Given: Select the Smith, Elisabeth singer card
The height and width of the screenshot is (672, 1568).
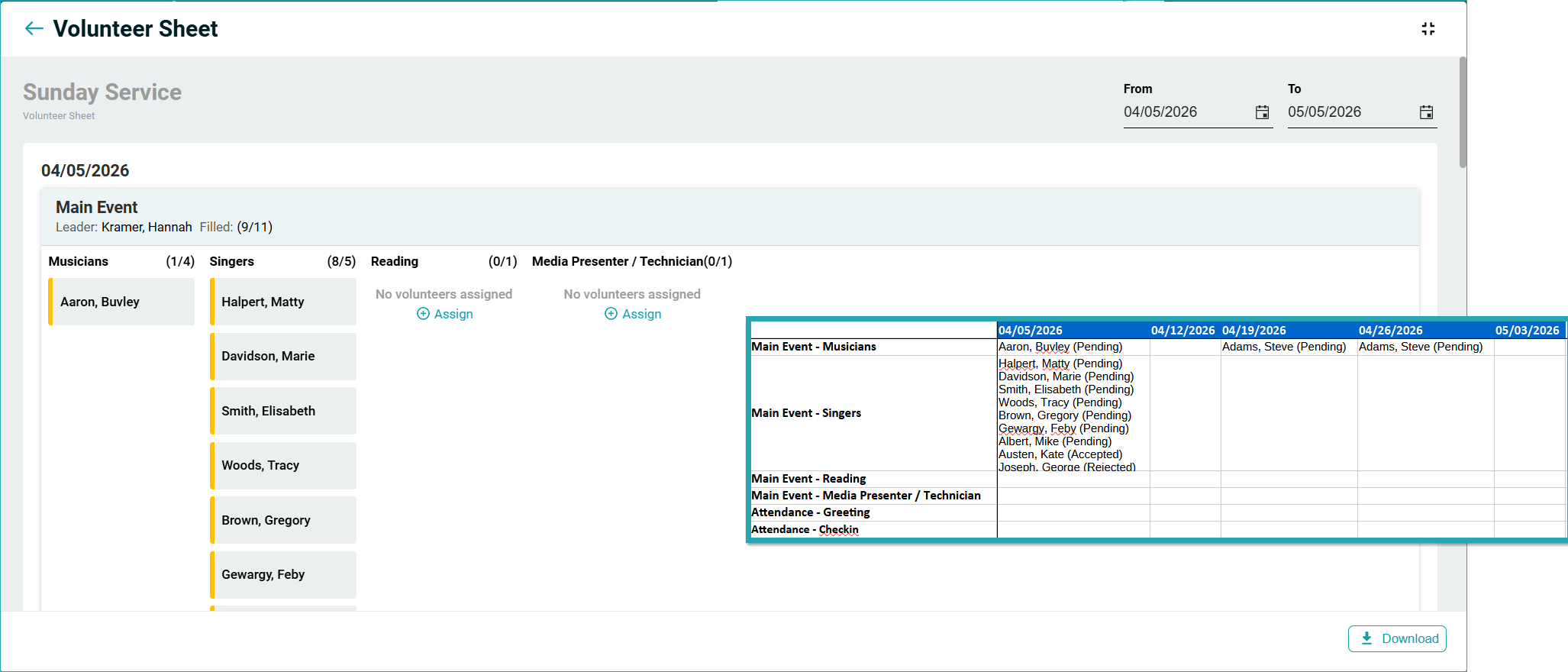Looking at the screenshot, I should tap(283, 411).
